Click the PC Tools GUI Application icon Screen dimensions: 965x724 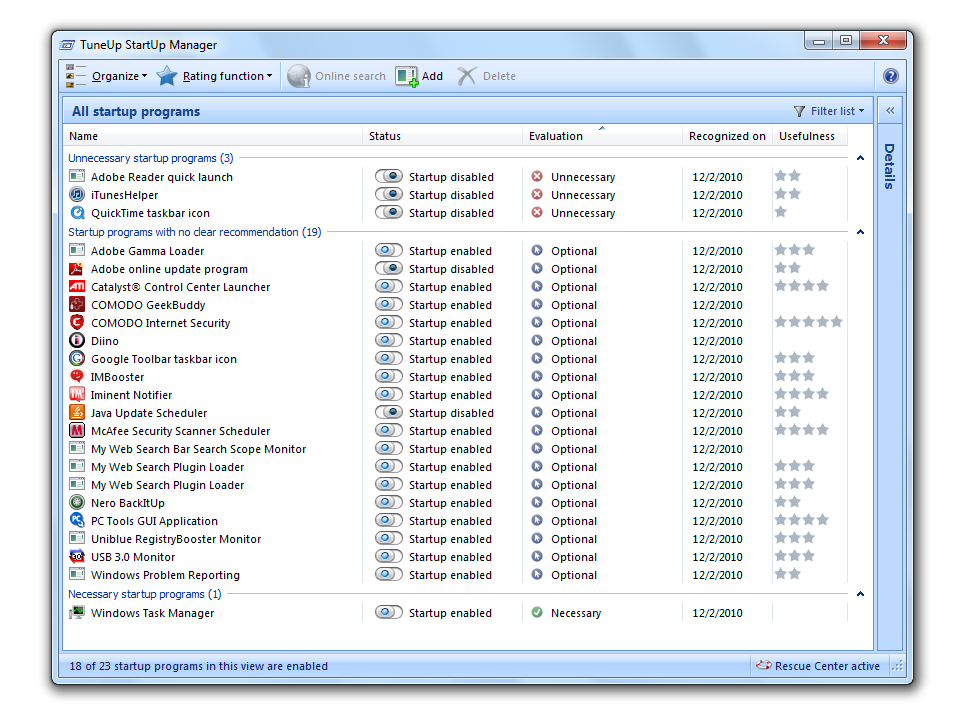[77, 520]
